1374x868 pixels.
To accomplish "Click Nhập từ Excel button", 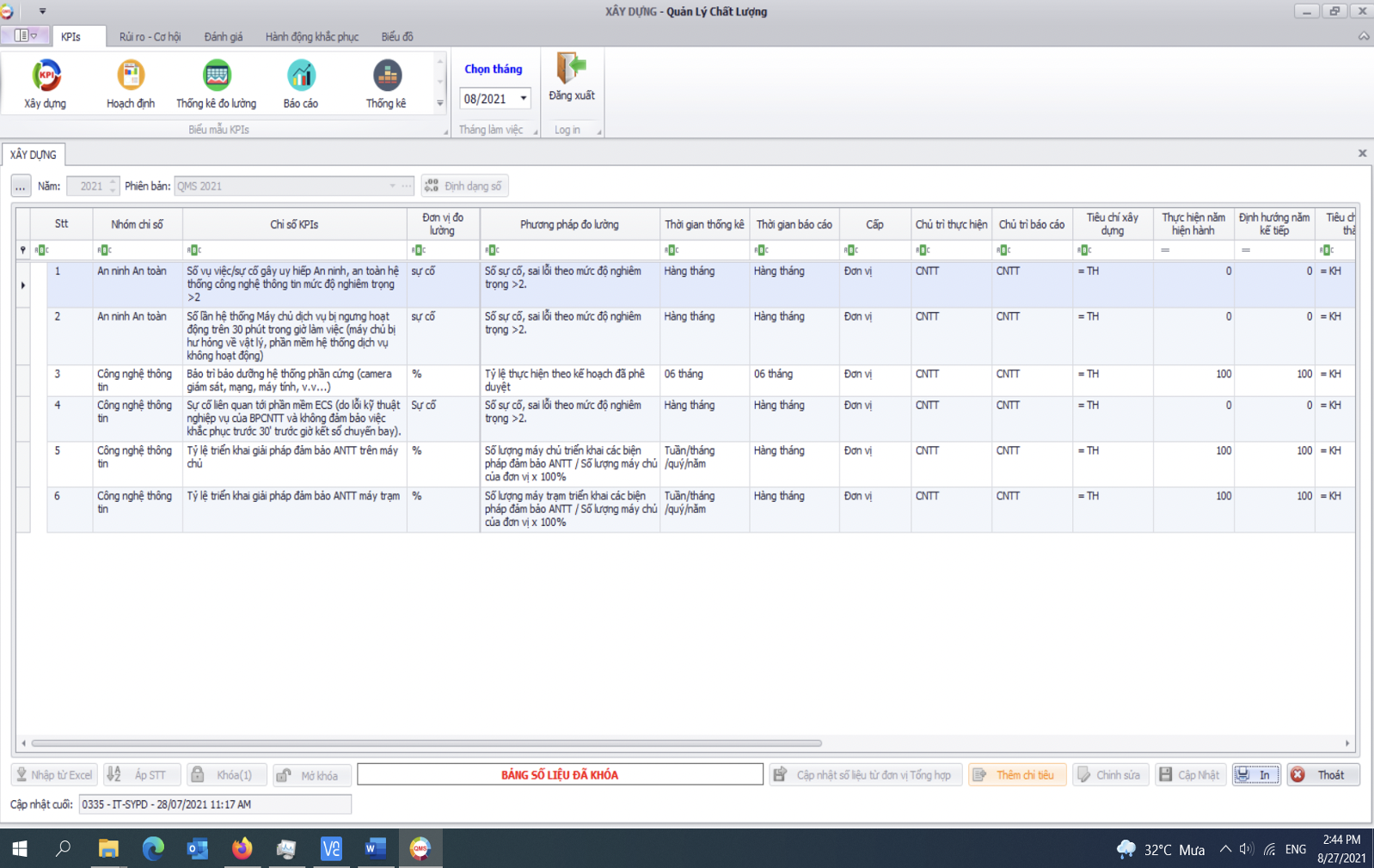I will [54, 774].
